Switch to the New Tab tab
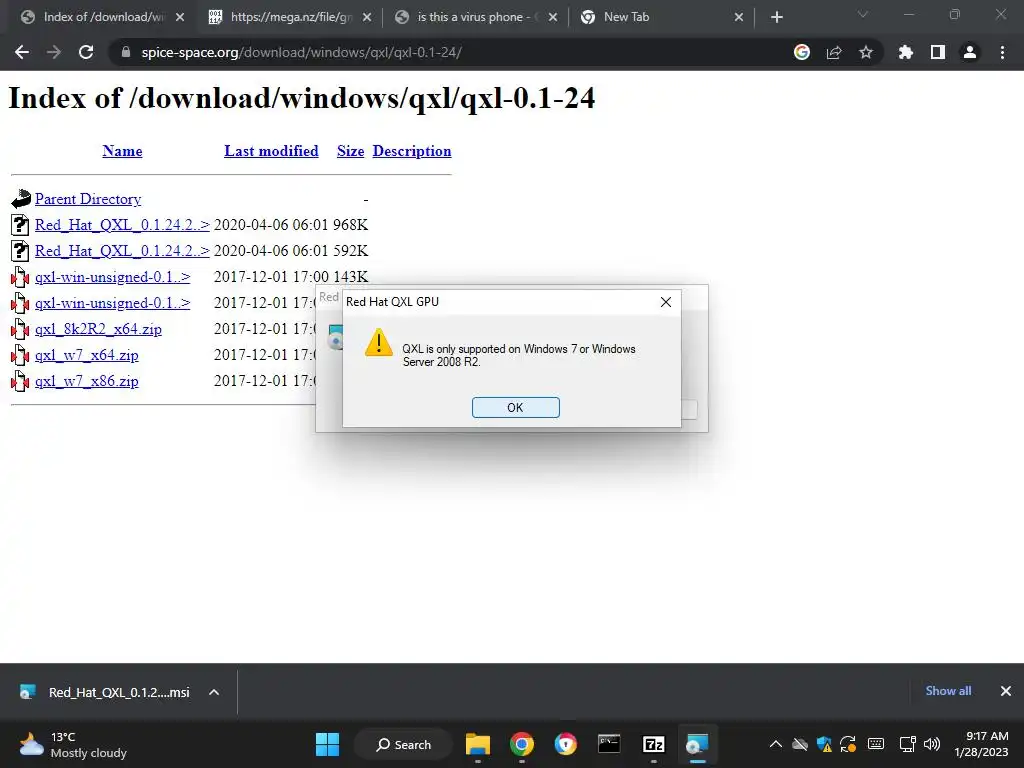Screen dimensions: 1024x768 tap(660, 17)
